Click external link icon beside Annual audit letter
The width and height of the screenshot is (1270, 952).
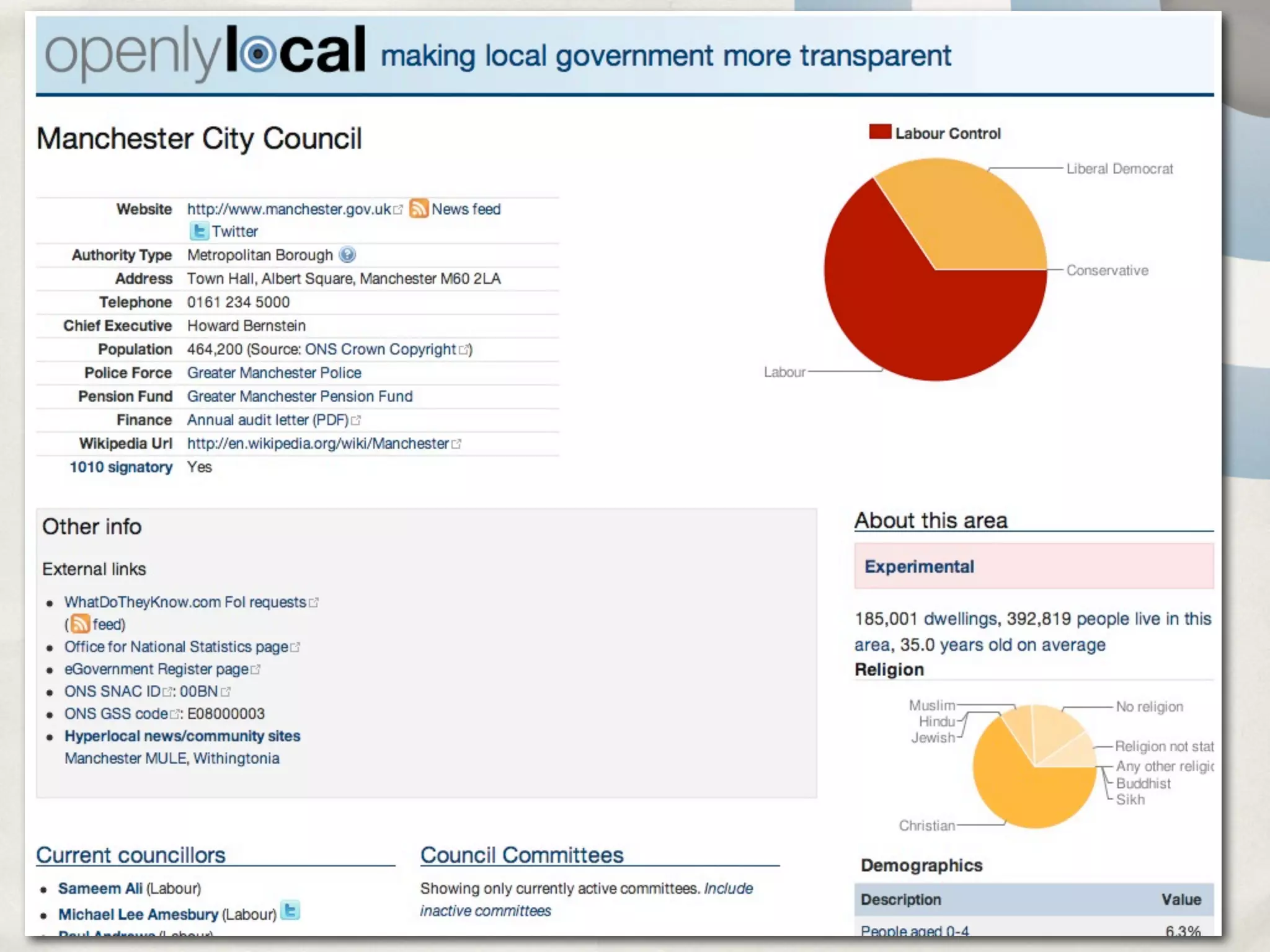(x=356, y=421)
